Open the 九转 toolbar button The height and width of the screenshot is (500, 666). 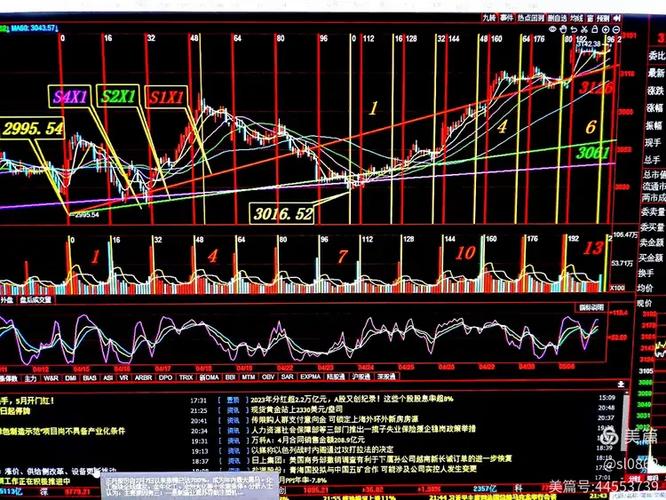[489, 18]
